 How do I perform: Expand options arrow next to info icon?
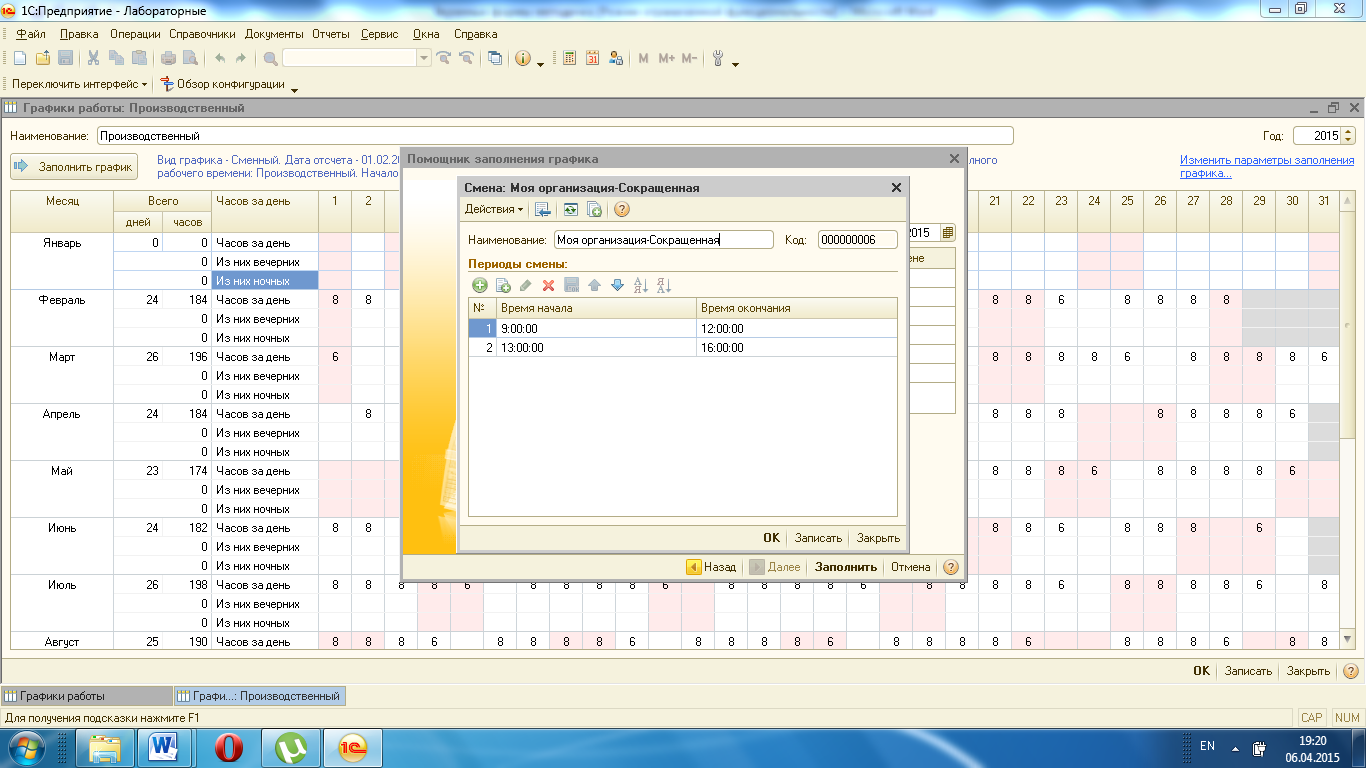541,64
